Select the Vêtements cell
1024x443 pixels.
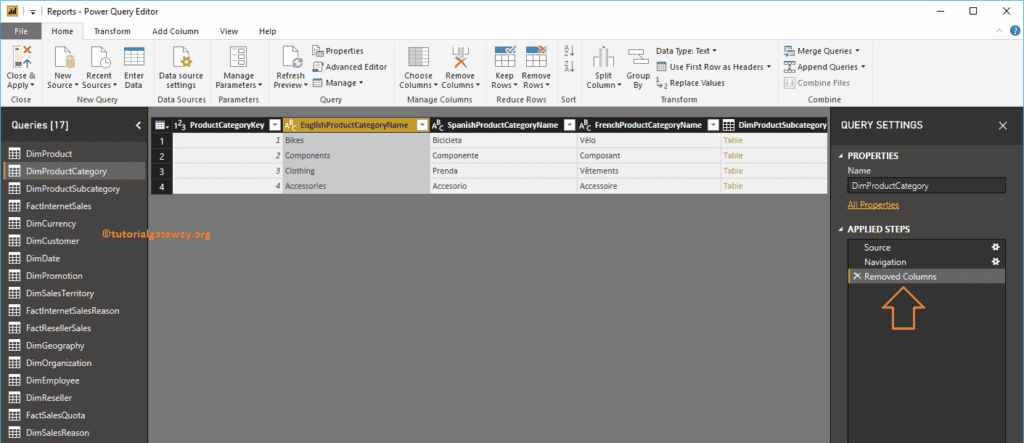tap(648, 171)
